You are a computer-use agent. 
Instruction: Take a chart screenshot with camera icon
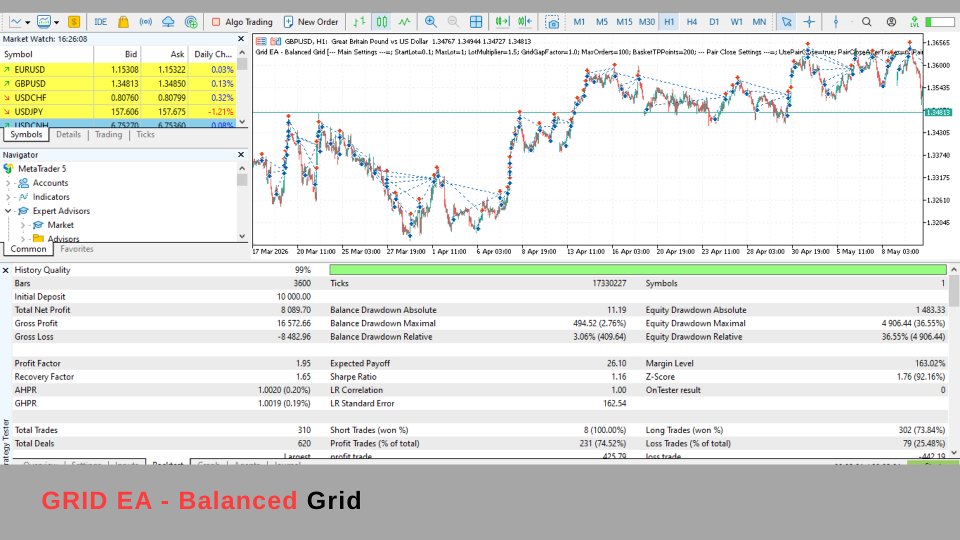[x=552, y=23]
